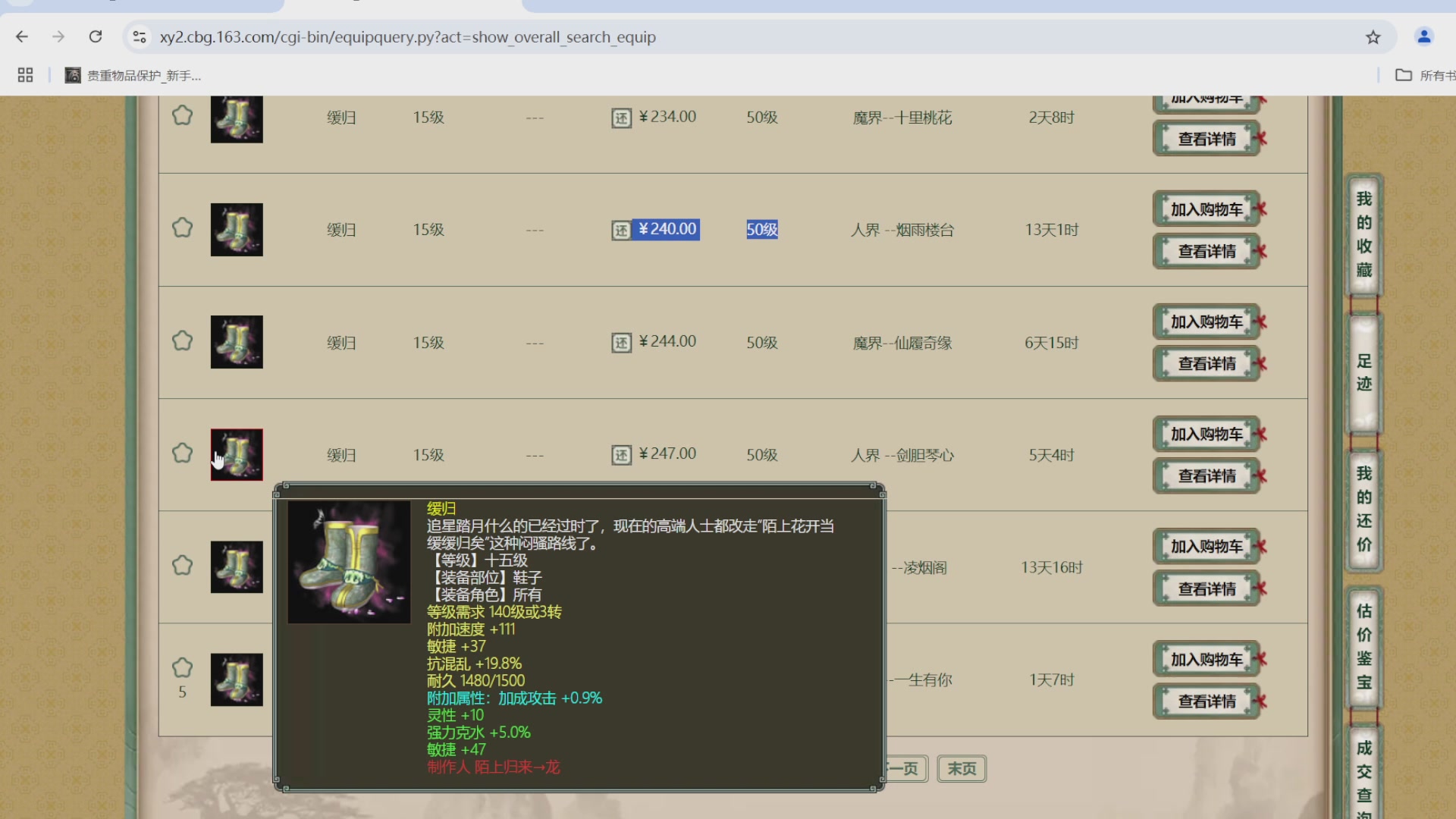Click the 制作人 陌上归来→龙 line
1456x819 pixels.
493,767
